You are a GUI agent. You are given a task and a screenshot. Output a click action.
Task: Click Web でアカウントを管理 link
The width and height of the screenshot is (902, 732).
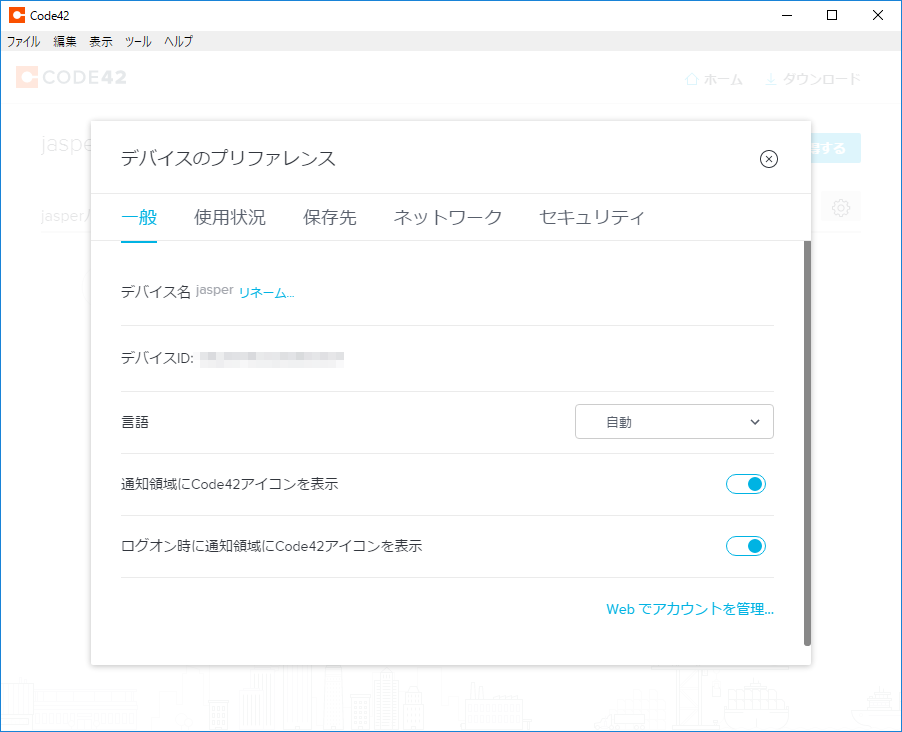pyautogui.click(x=690, y=609)
